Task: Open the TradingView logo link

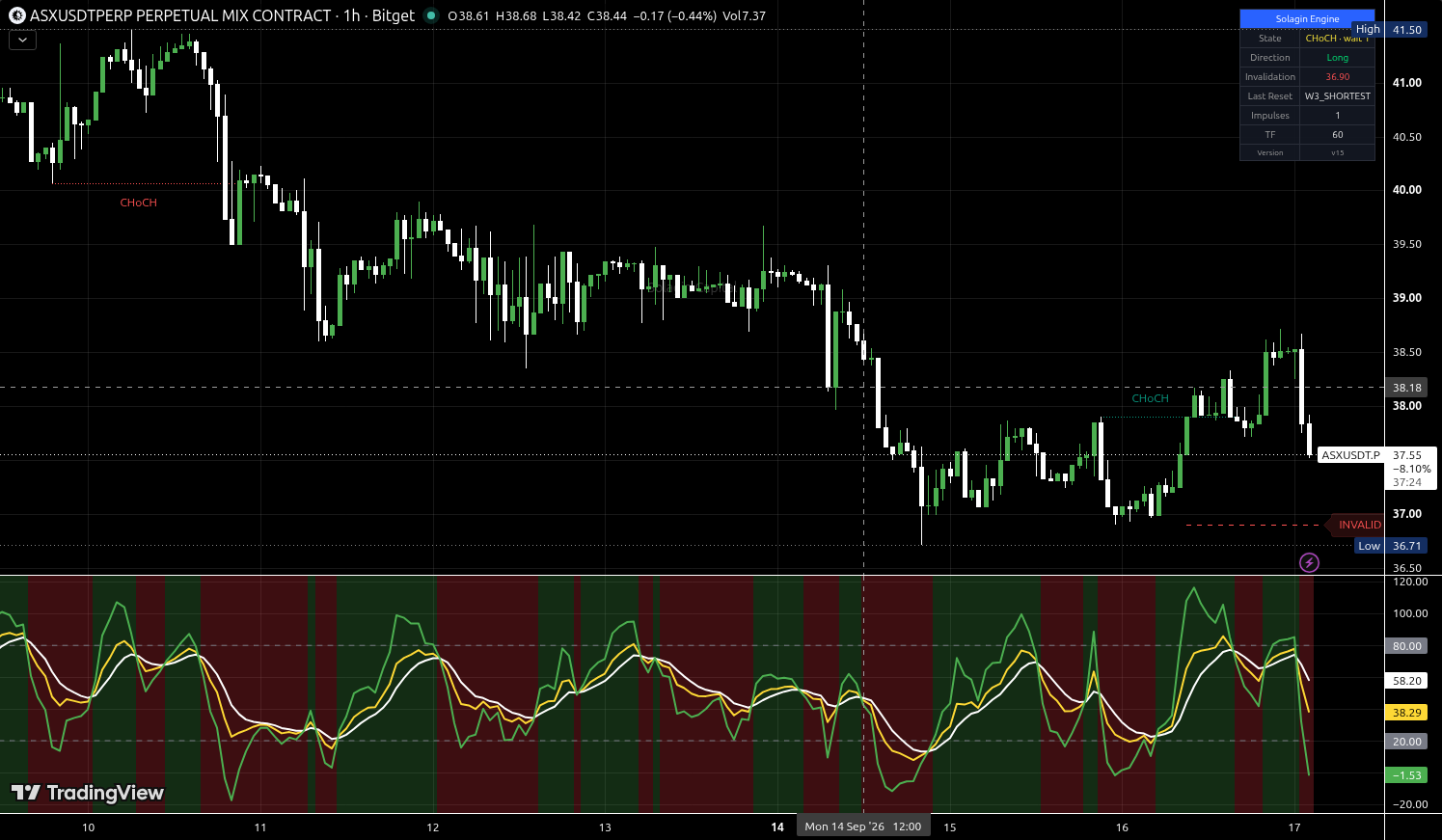Action: tap(88, 793)
